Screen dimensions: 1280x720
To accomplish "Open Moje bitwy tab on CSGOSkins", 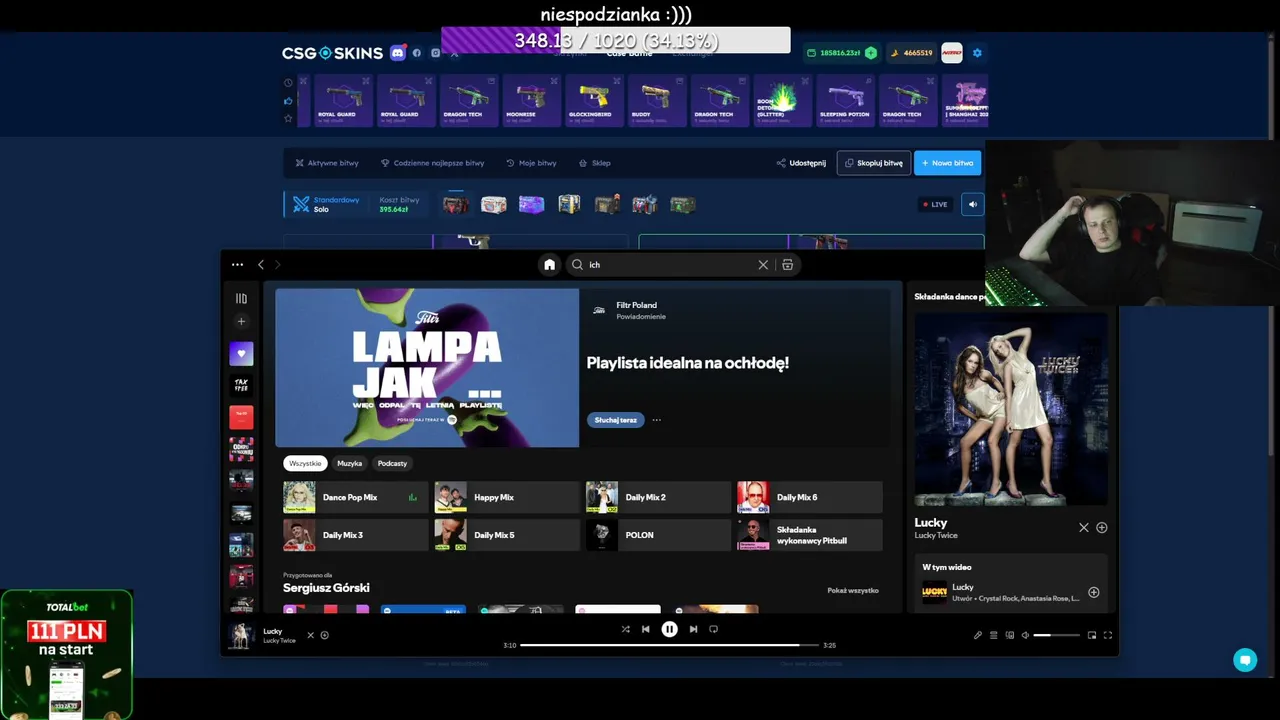I will (531, 163).
